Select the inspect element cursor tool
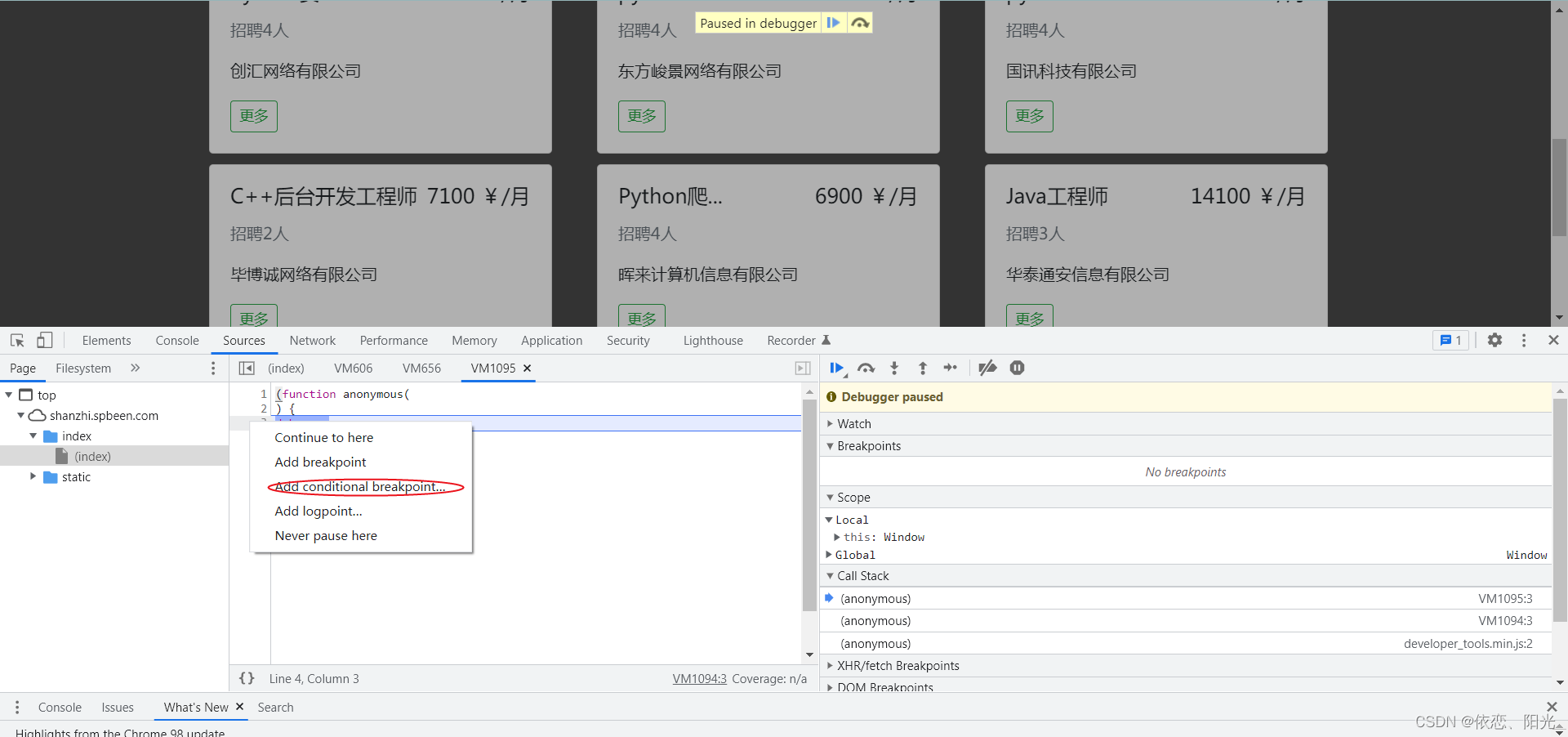This screenshot has height=737, width=1568. tap(16, 340)
